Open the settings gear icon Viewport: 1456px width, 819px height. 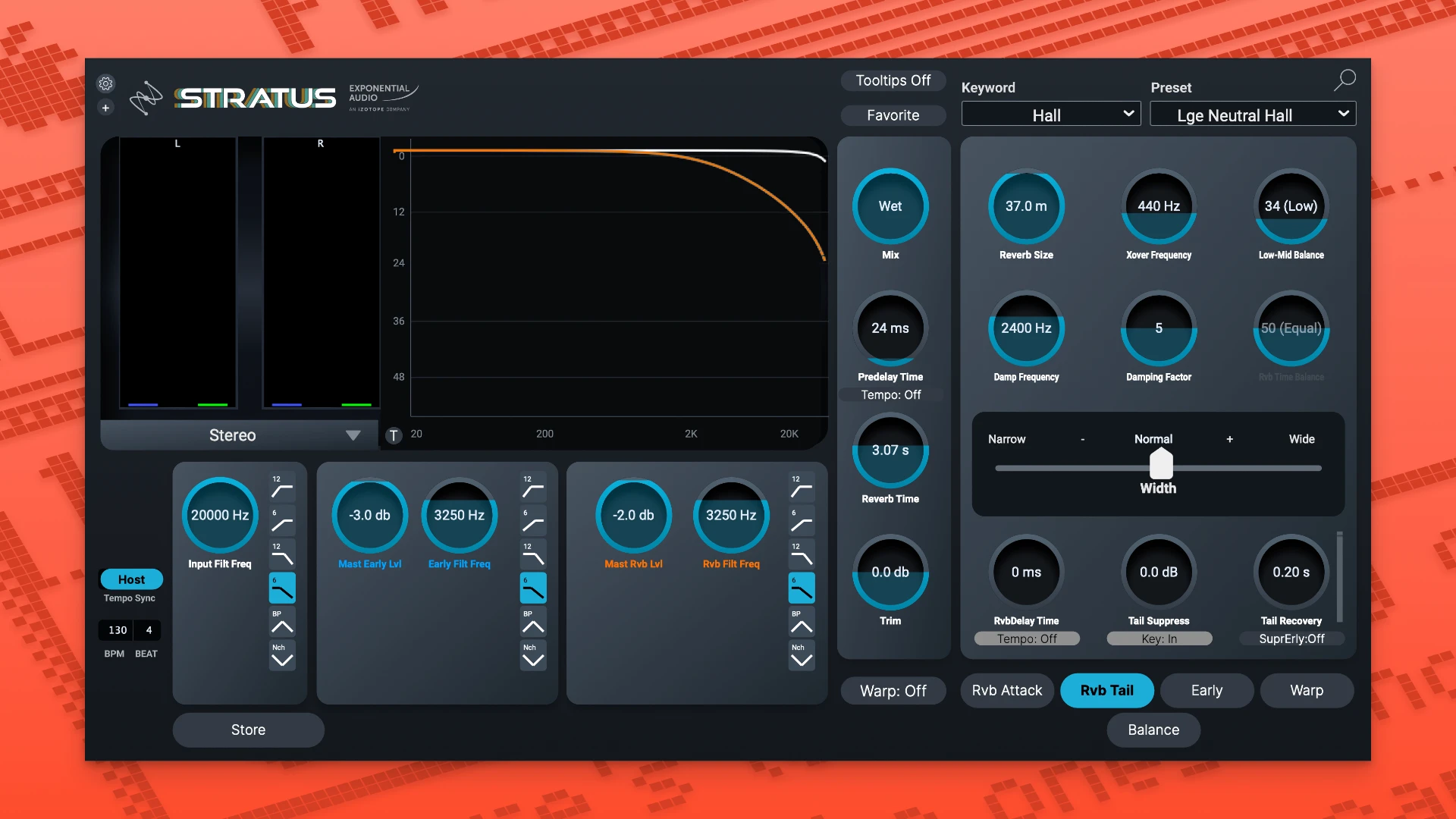pos(105,83)
